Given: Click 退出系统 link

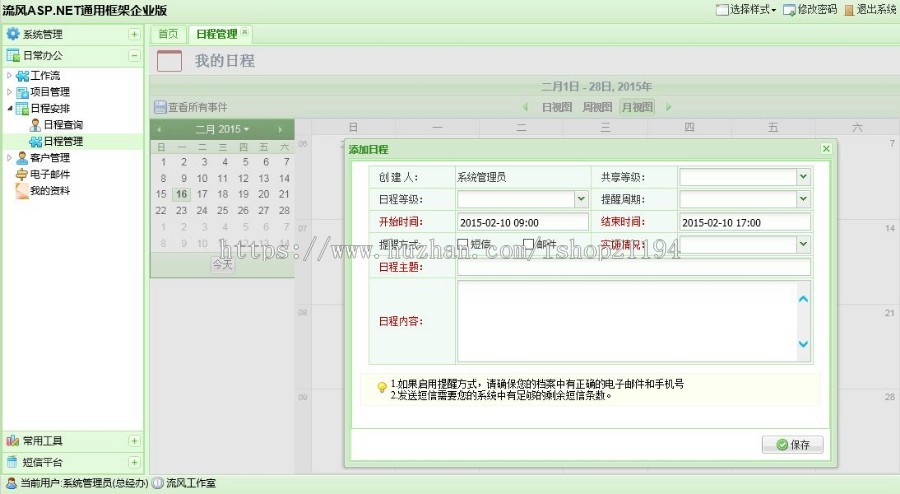Looking at the screenshot, I should click(x=876, y=10).
